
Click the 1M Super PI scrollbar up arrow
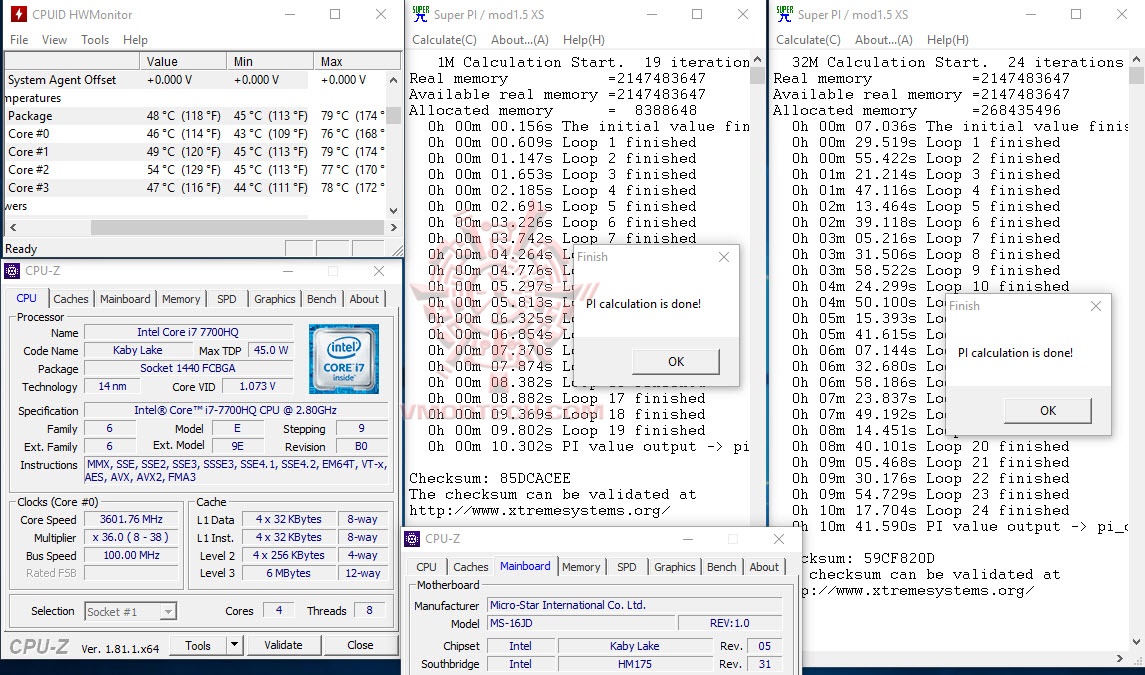tap(757, 60)
